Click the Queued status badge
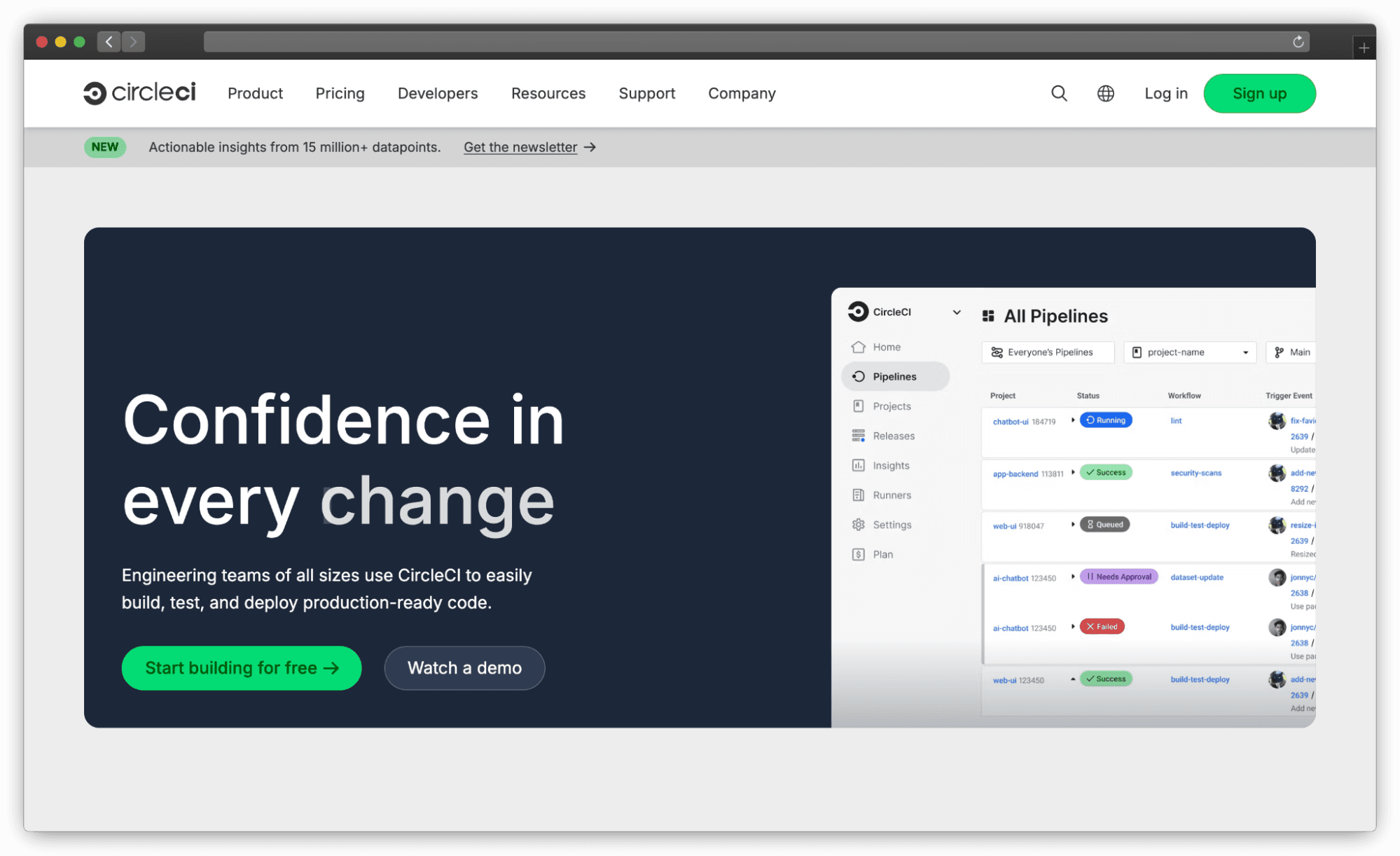The height and width of the screenshot is (856, 1400). coord(1104,525)
